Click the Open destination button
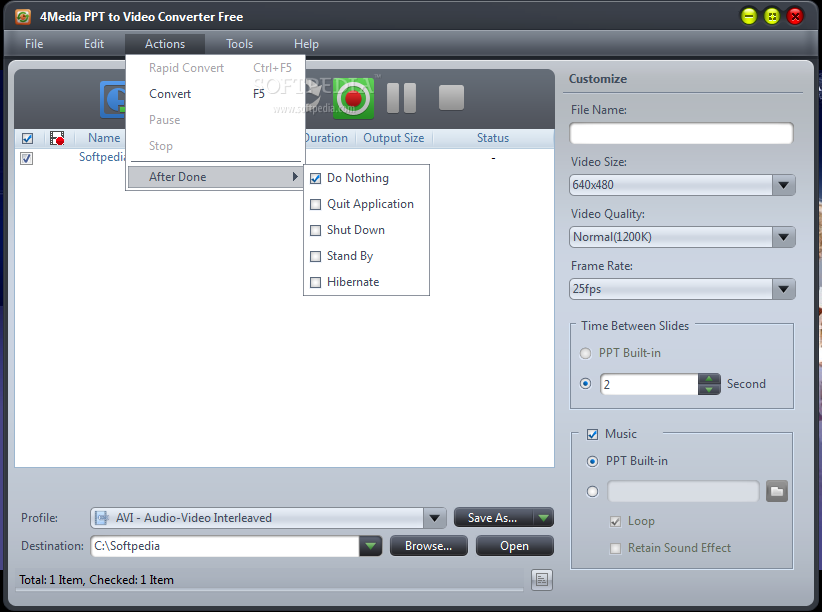The width and height of the screenshot is (822, 612). click(x=514, y=546)
